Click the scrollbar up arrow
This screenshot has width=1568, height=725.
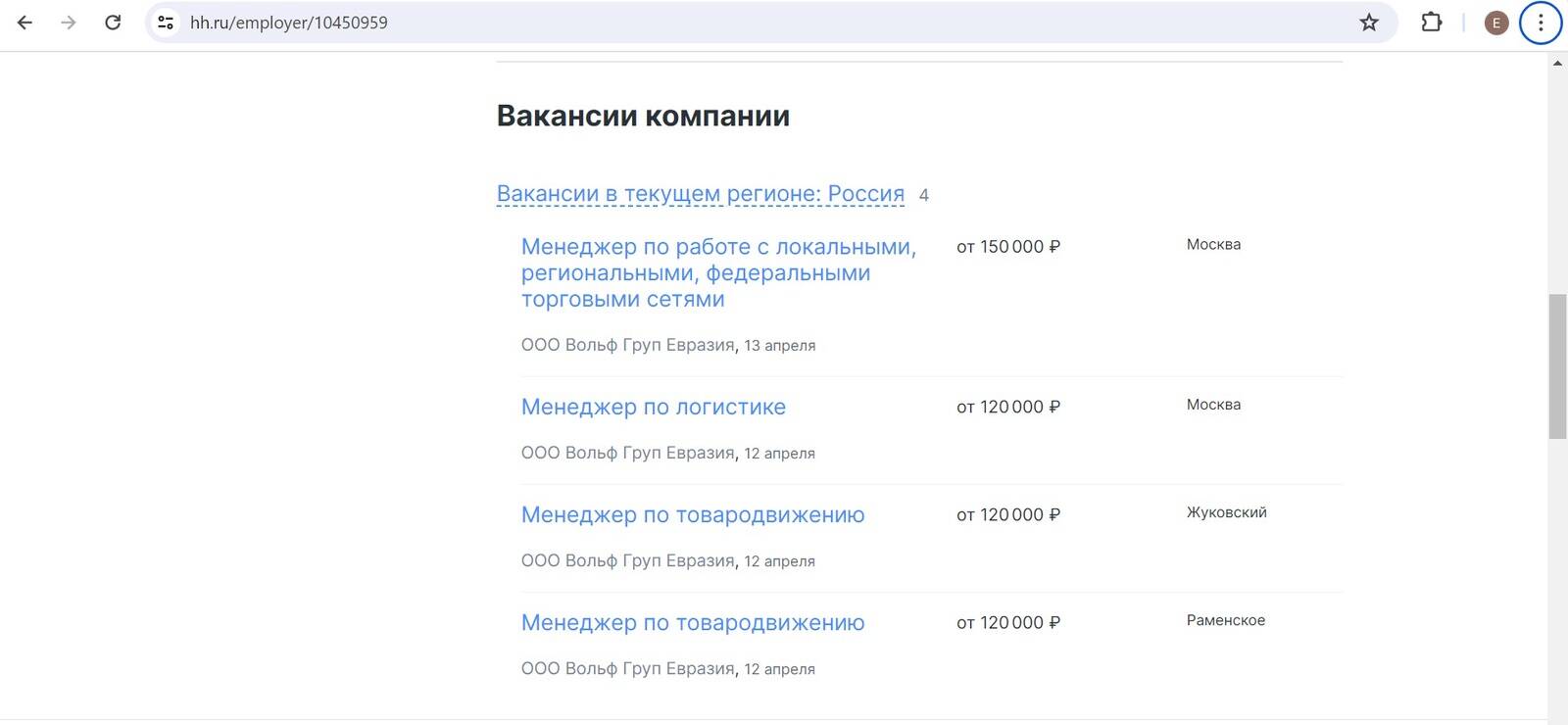[x=1557, y=64]
